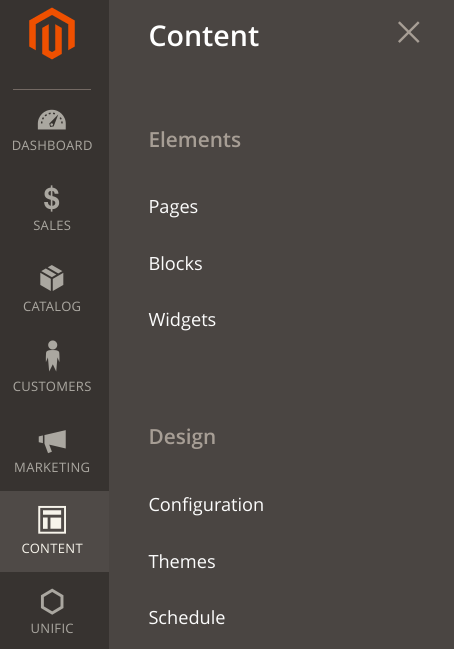Viewport: 454px width, 649px height.
Task: Click the CUSTOMERS sidebar label
Action: click(x=52, y=387)
